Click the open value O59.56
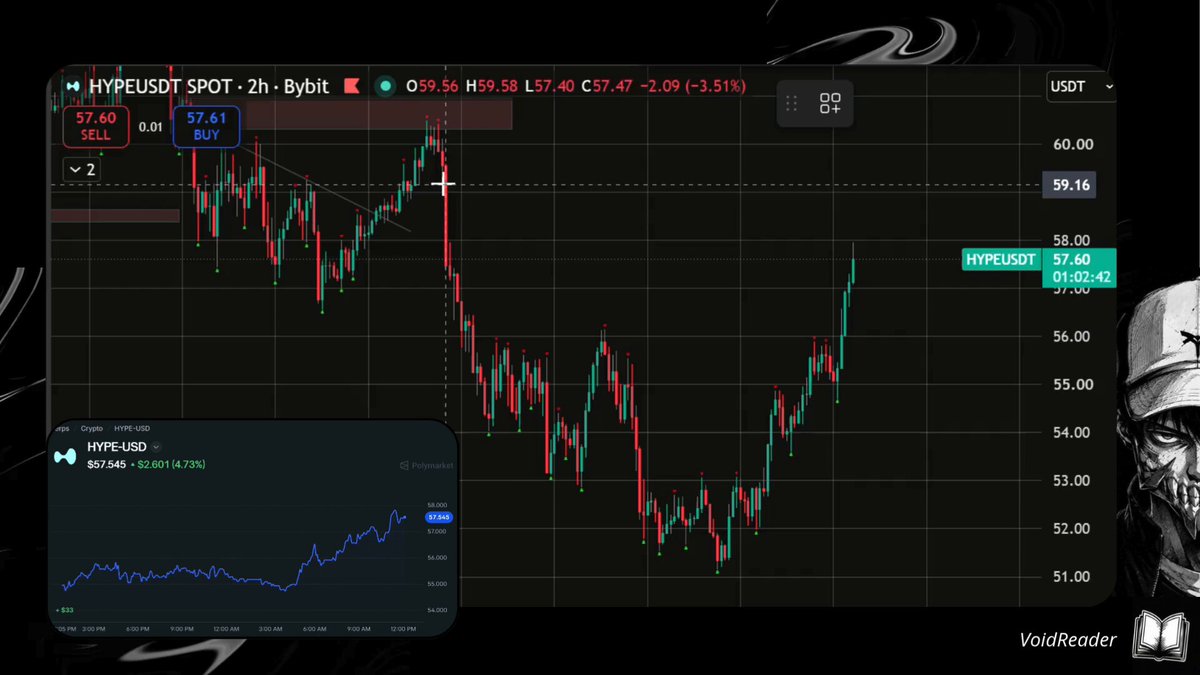 (432, 86)
